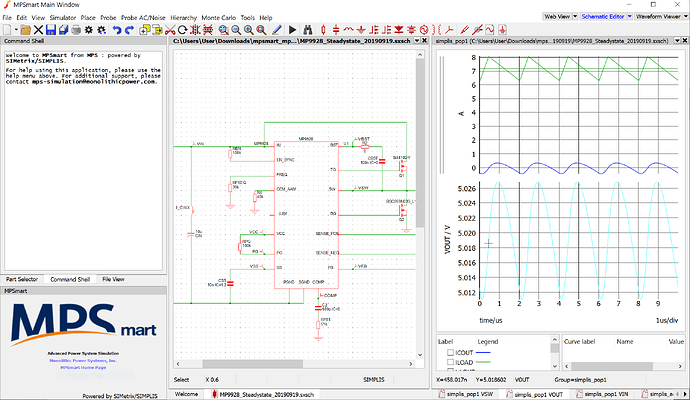Screen dimensions: 690x400
Task: Open the Waveform Viewer dropdown arrow
Action: [685, 16]
